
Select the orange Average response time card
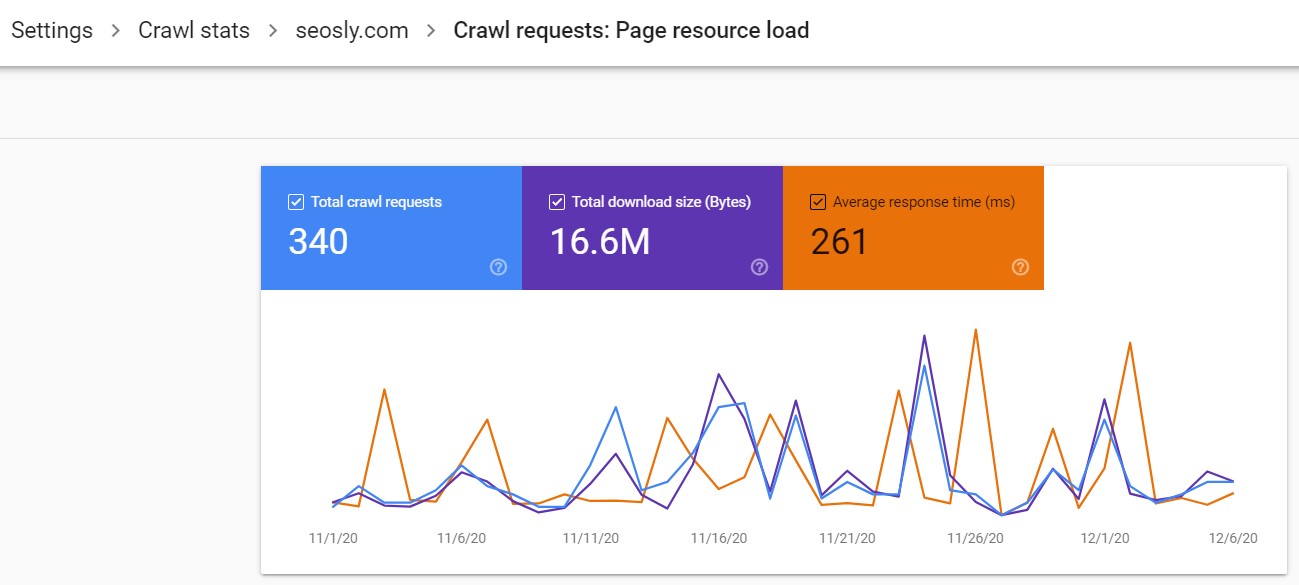(913, 228)
